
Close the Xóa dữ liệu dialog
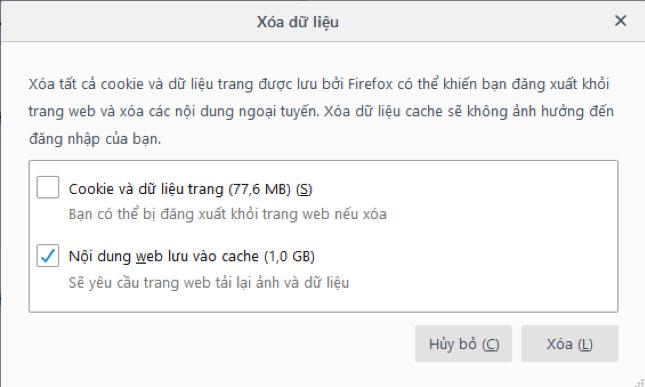point(620,21)
